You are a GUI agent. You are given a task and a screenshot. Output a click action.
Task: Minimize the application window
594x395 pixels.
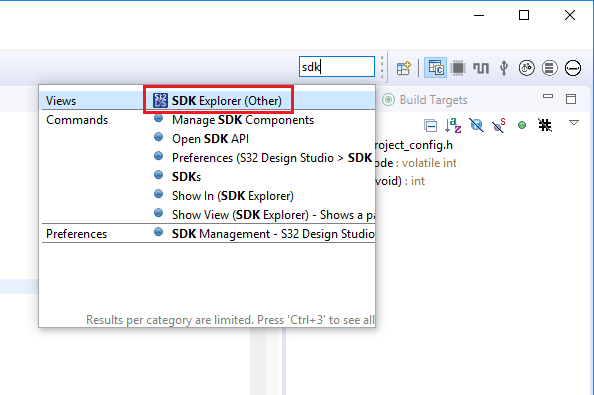(x=479, y=15)
